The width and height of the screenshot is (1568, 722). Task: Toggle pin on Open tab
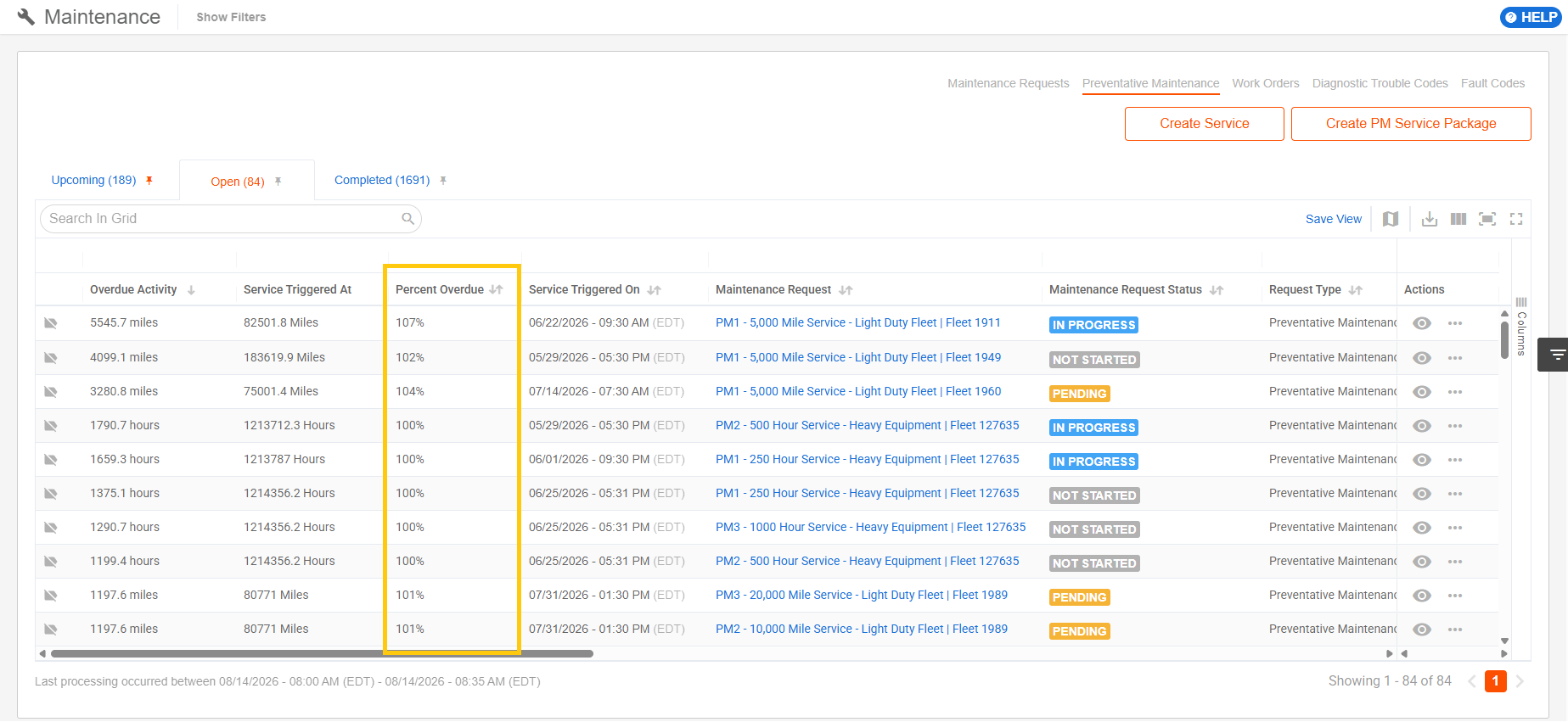[278, 182]
